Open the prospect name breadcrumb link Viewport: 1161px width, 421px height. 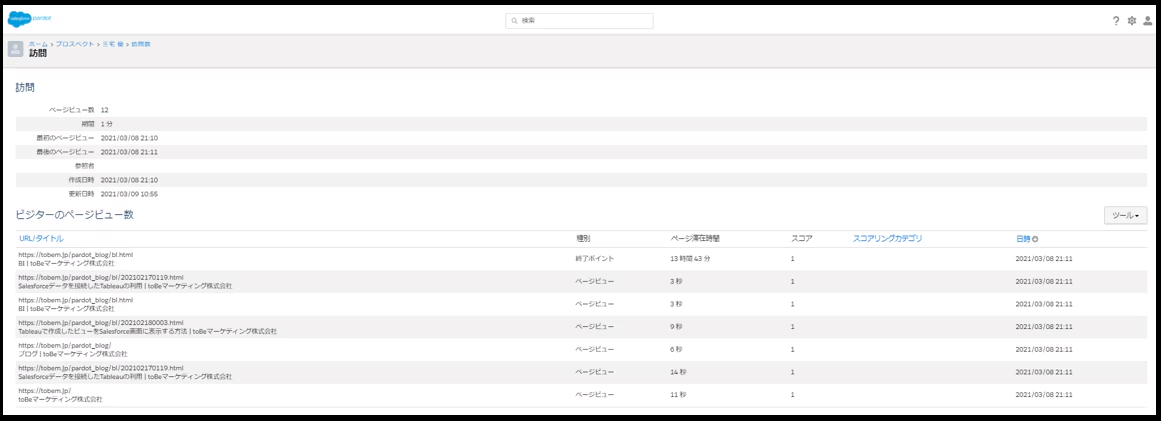[x=112, y=44]
